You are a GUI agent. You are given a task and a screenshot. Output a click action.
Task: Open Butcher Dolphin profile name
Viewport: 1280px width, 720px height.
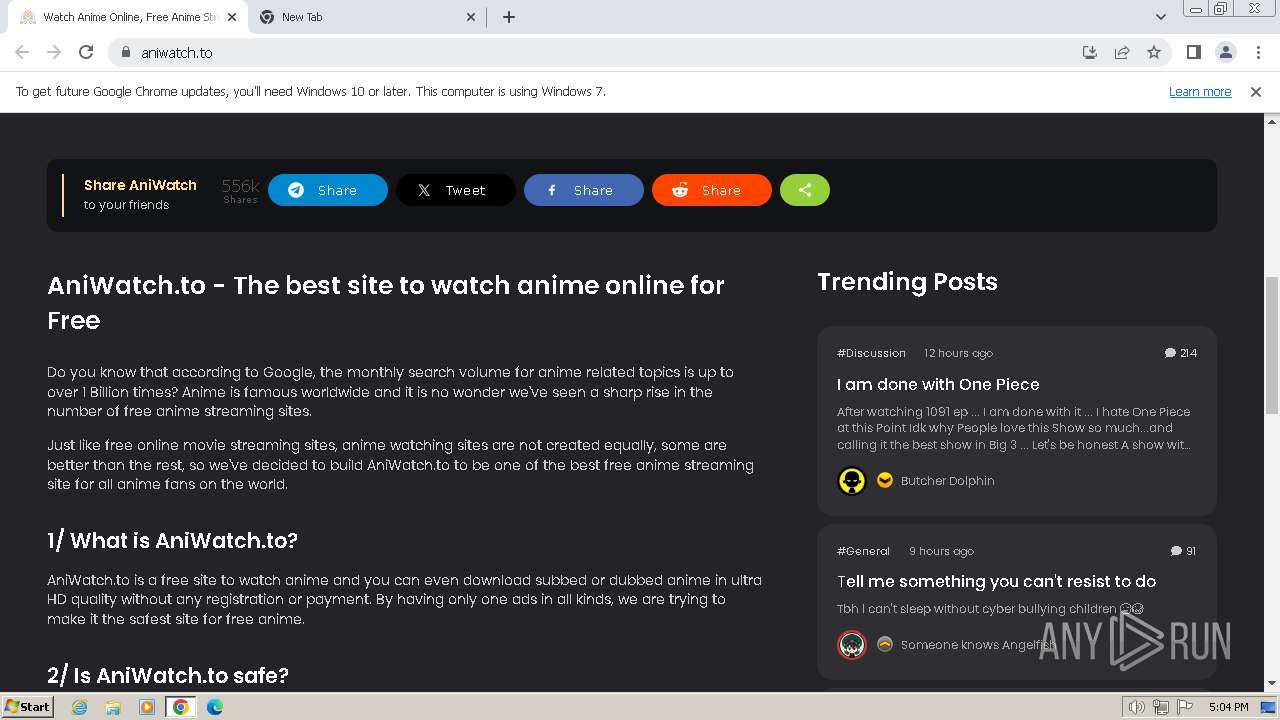pyautogui.click(x=947, y=481)
